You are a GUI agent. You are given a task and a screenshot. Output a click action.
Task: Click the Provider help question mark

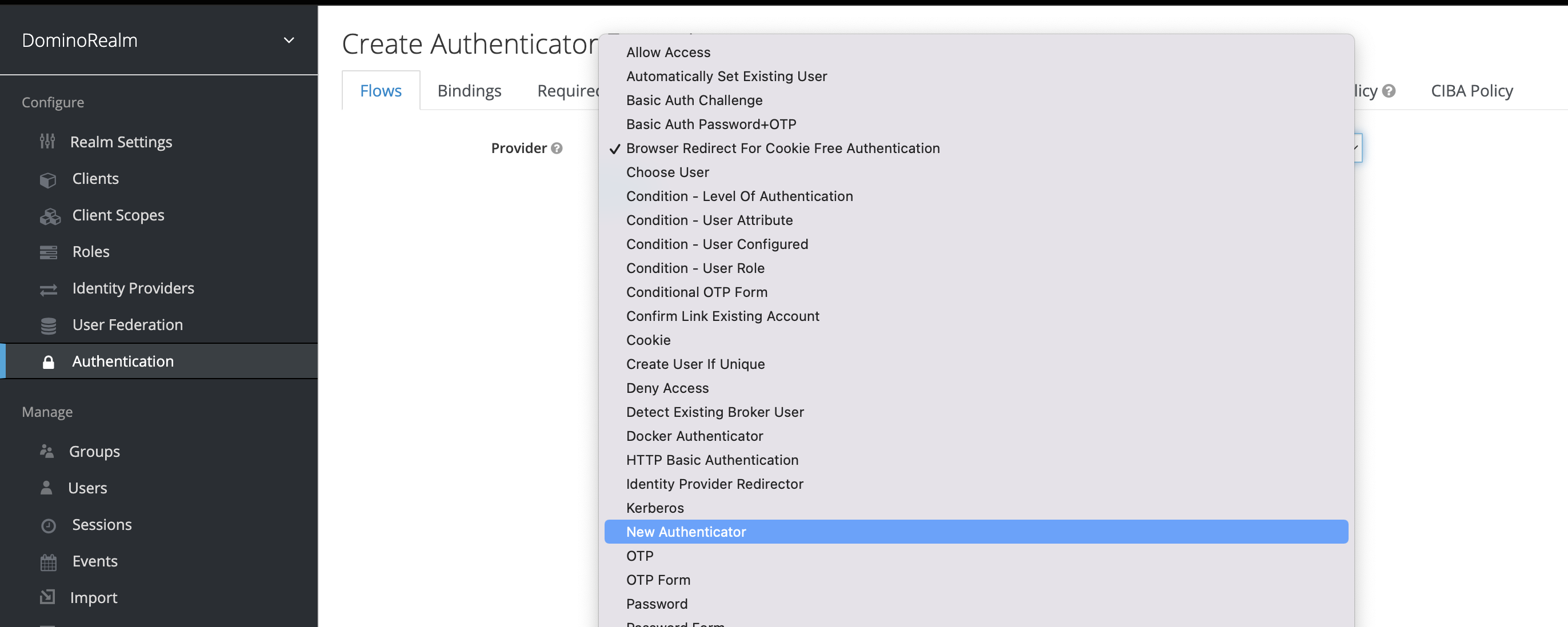pos(557,148)
